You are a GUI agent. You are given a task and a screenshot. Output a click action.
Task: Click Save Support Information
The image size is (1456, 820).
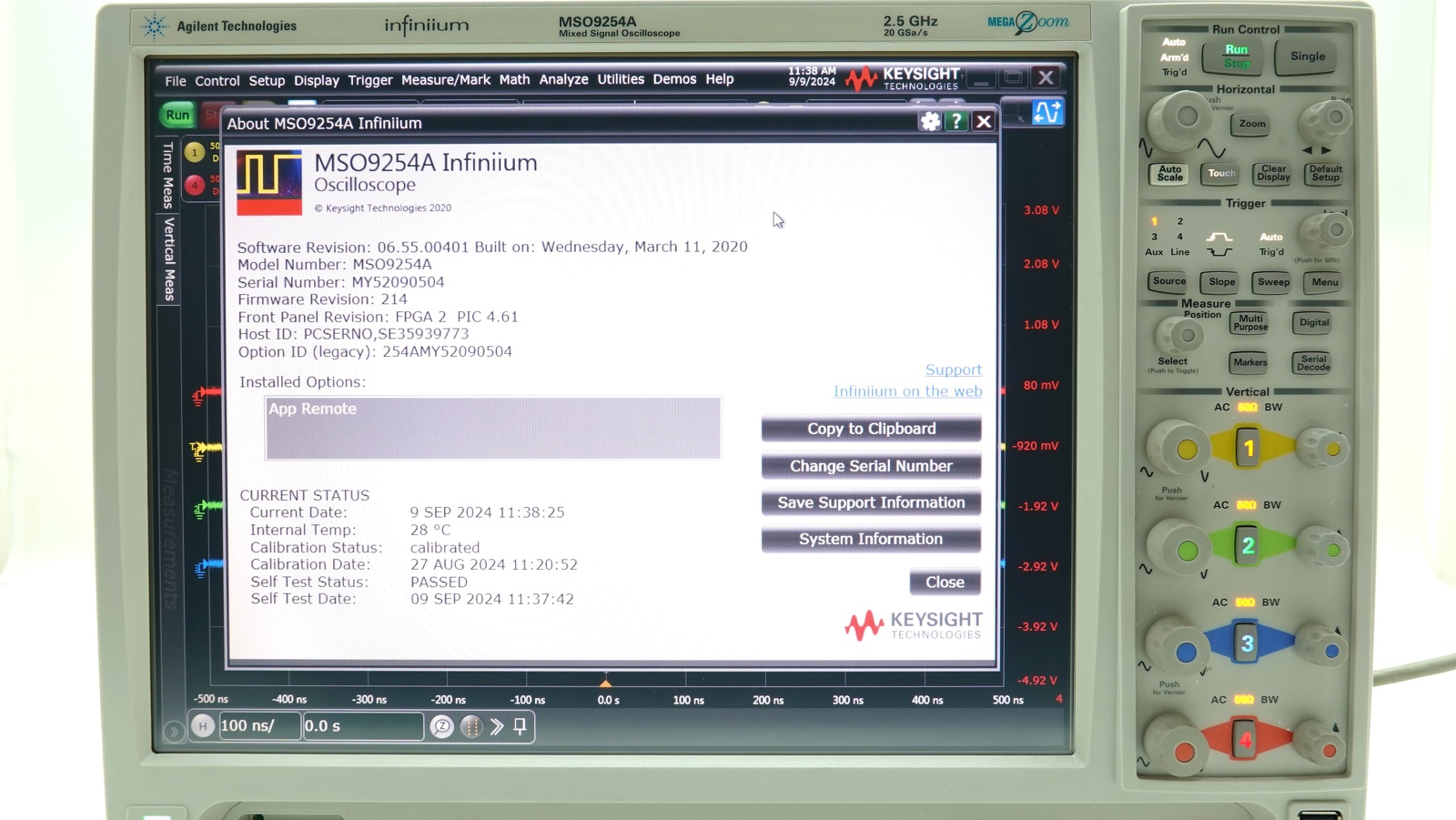click(x=871, y=502)
